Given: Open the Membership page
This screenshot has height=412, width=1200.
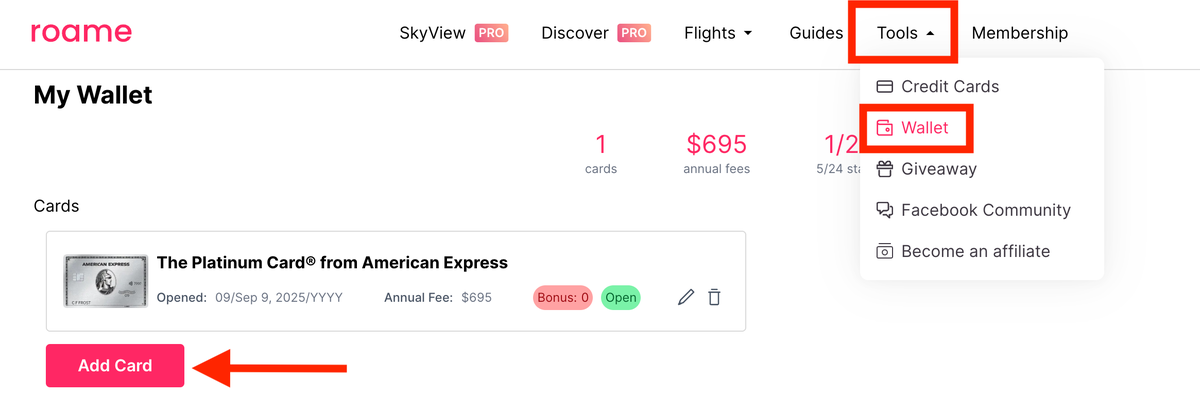Looking at the screenshot, I should [x=1019, y=33].
